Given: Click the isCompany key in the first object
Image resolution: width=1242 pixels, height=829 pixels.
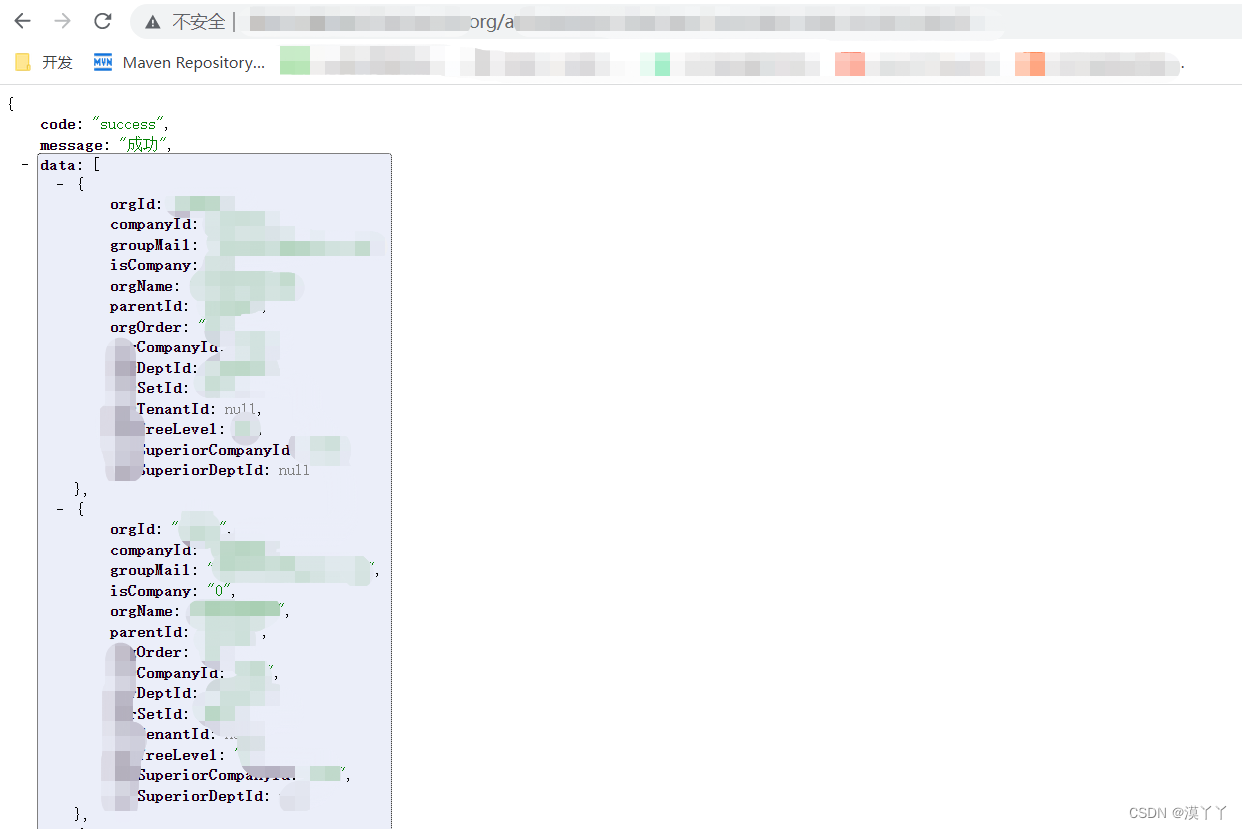Looking at the screenshot, I should pyautogui.click(x=154, y=265).
